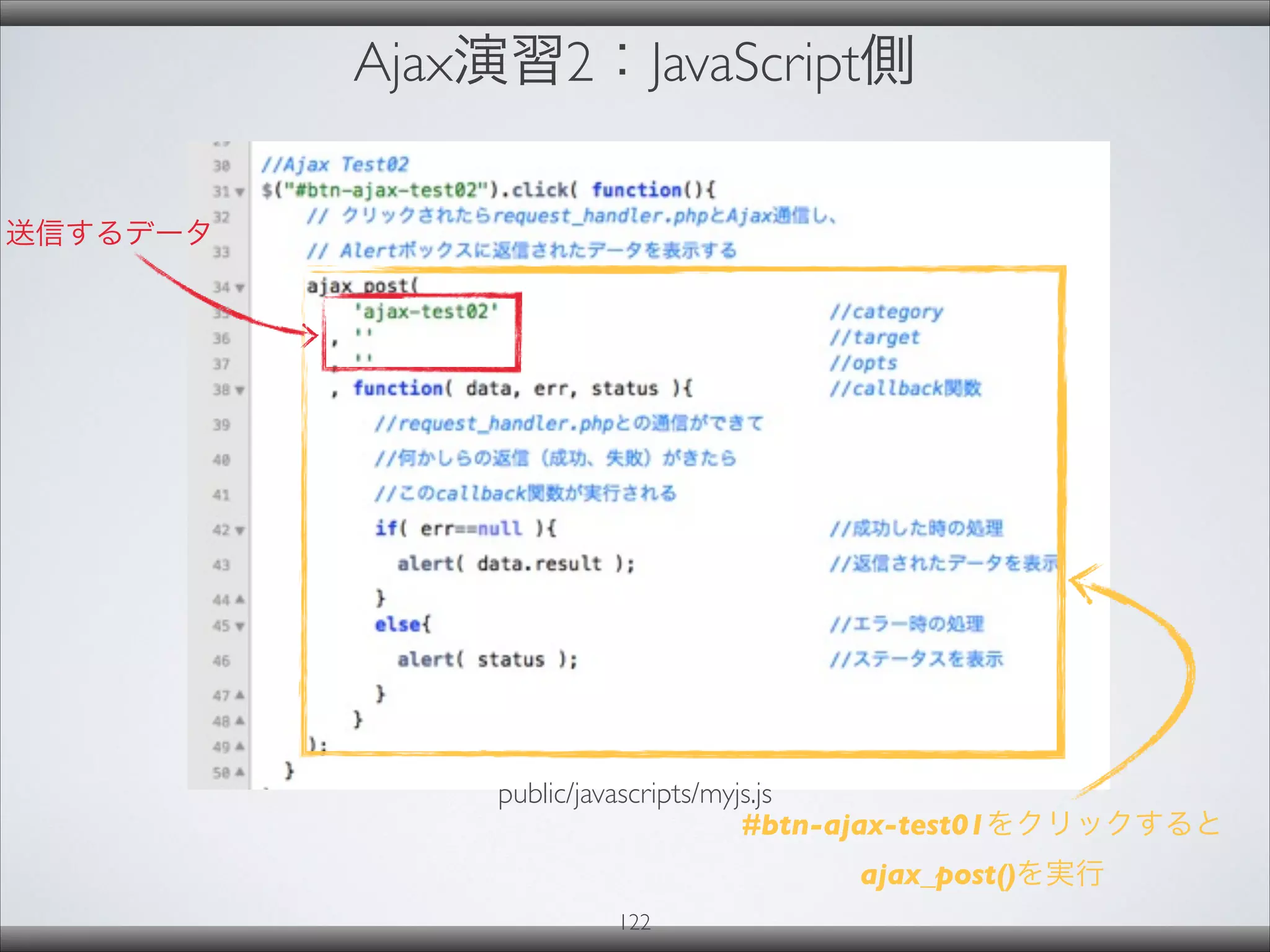Collapse the fold arrow at line 34
Screen dimensions: 1270x952
pos(240,288)
